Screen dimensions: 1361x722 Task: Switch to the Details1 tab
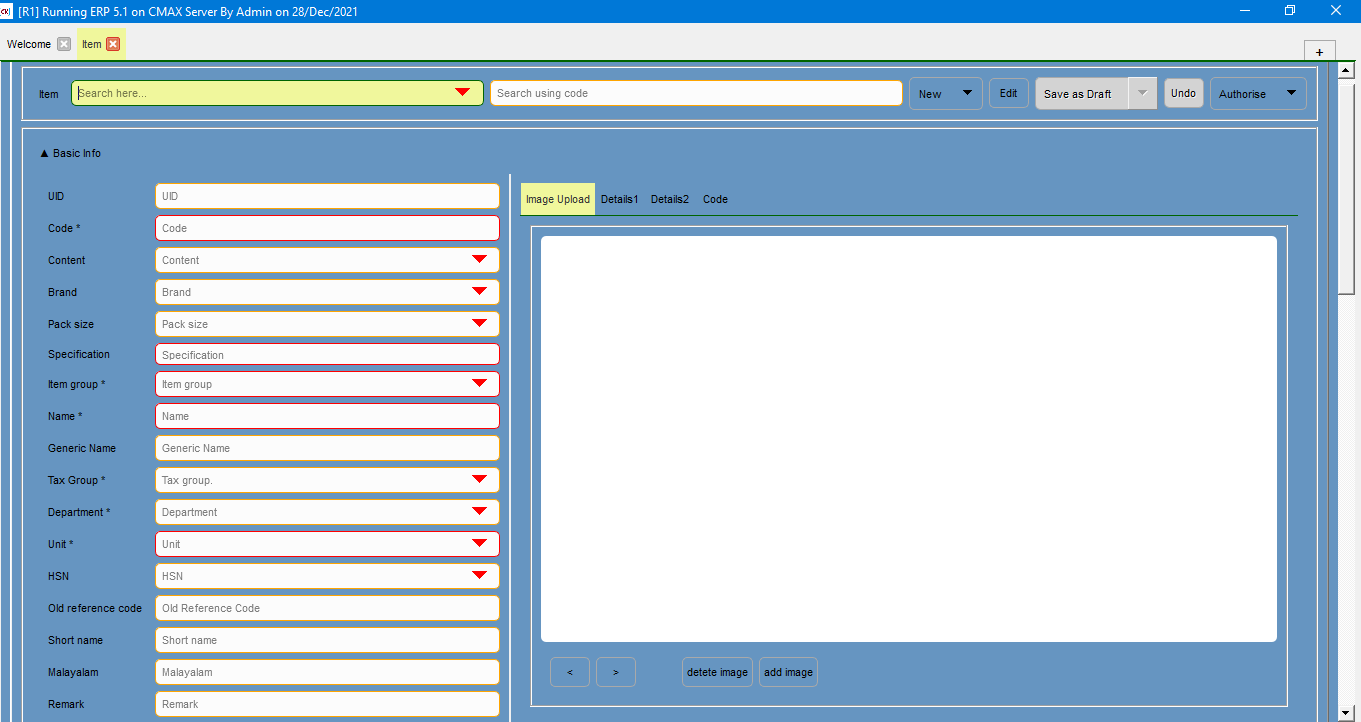619,199
